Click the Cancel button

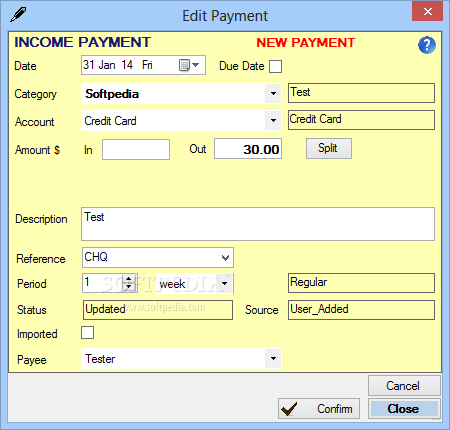pyautogui.click(x=404, y=386)
